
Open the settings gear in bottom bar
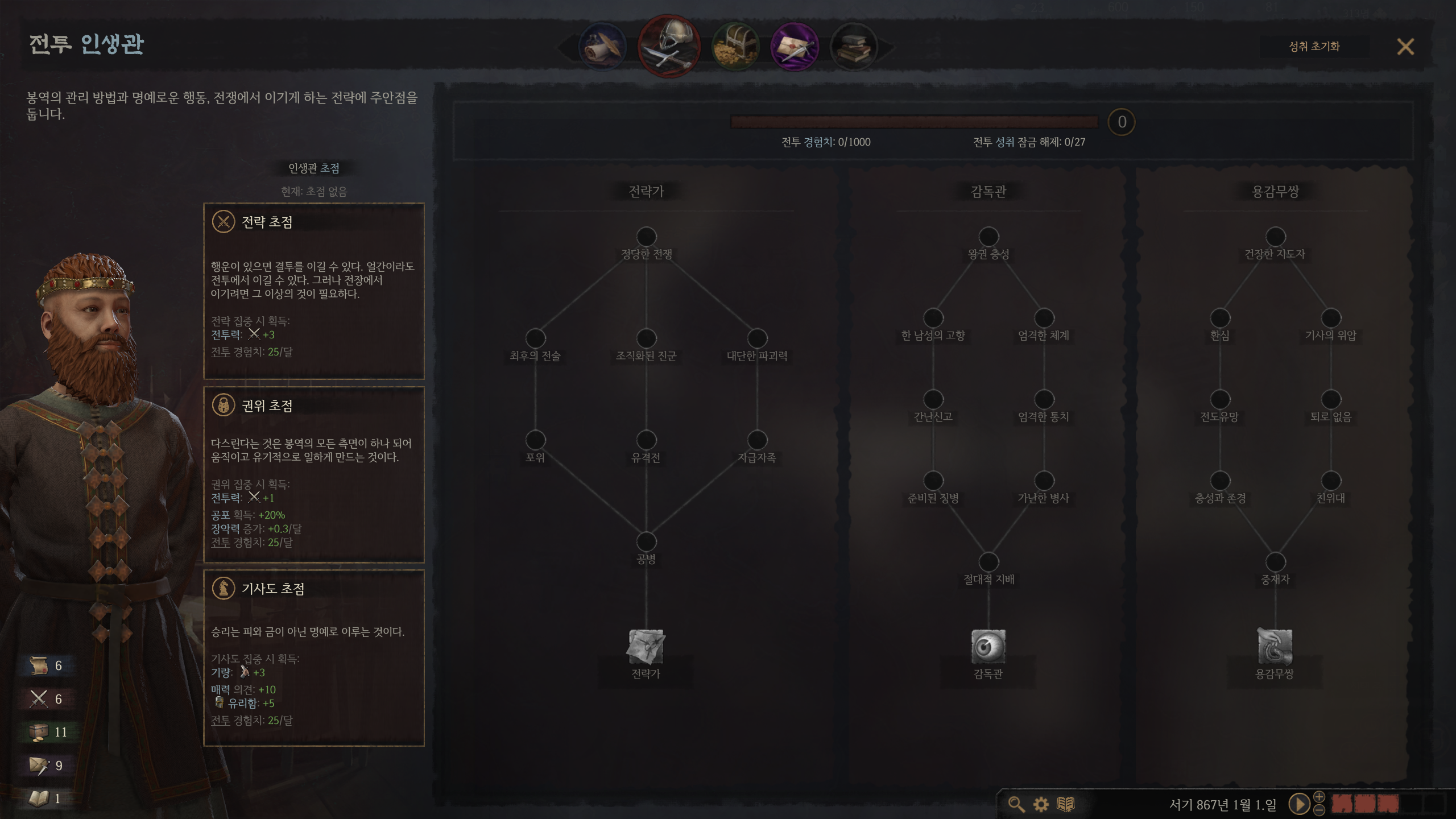click(1041, 804)
